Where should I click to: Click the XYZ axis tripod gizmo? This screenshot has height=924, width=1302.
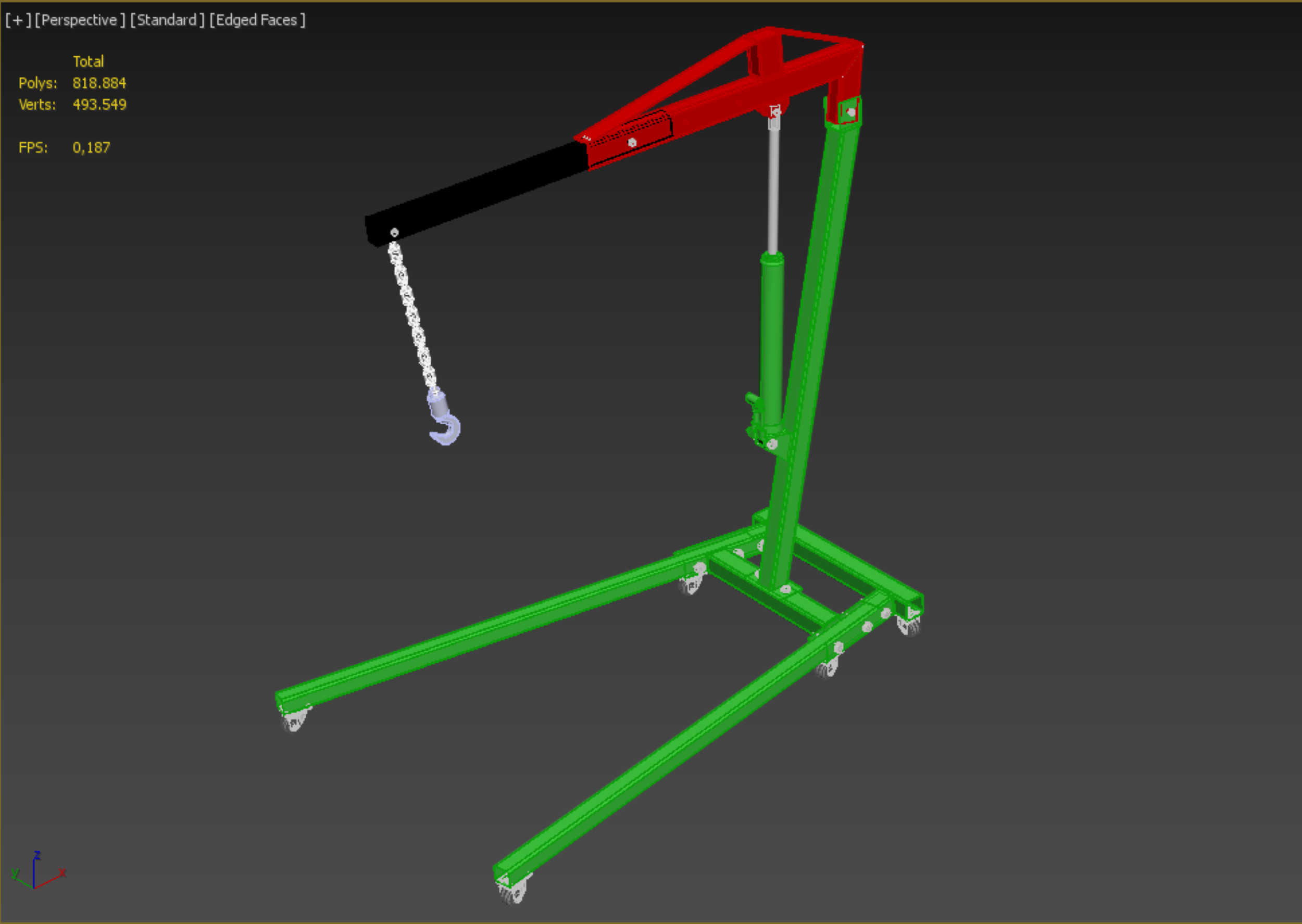(x=34, y=875)
